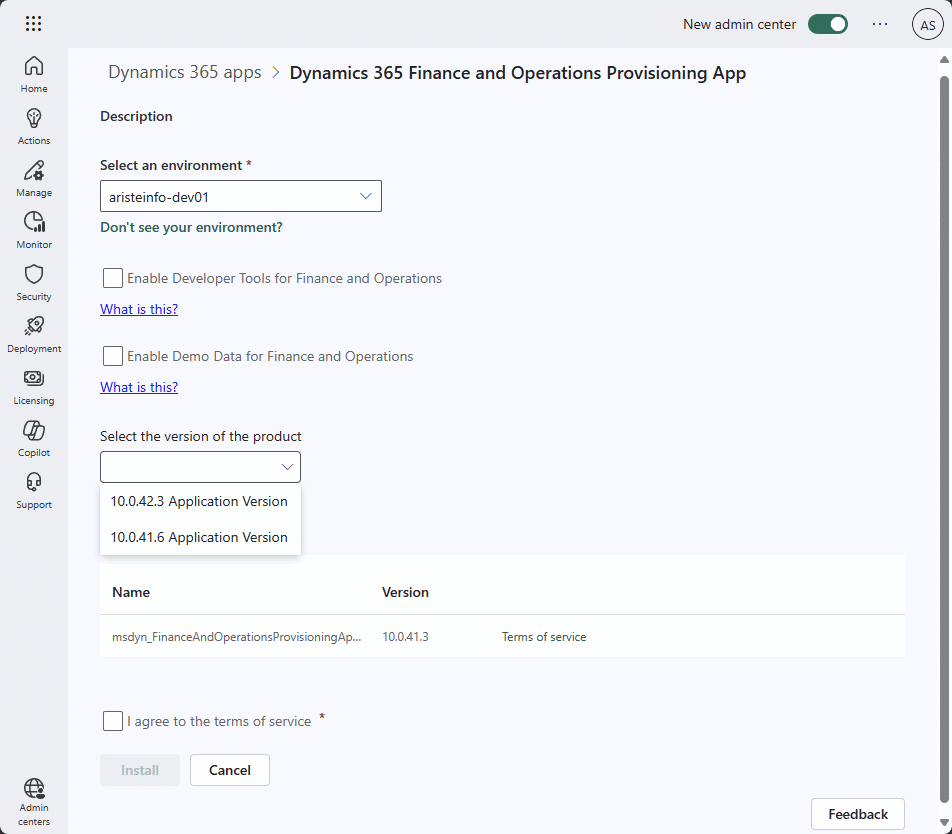952x834 pixels.
Task: Navigate to Dynamics 365 apps breadcrumb
Action: pos(184,72)
